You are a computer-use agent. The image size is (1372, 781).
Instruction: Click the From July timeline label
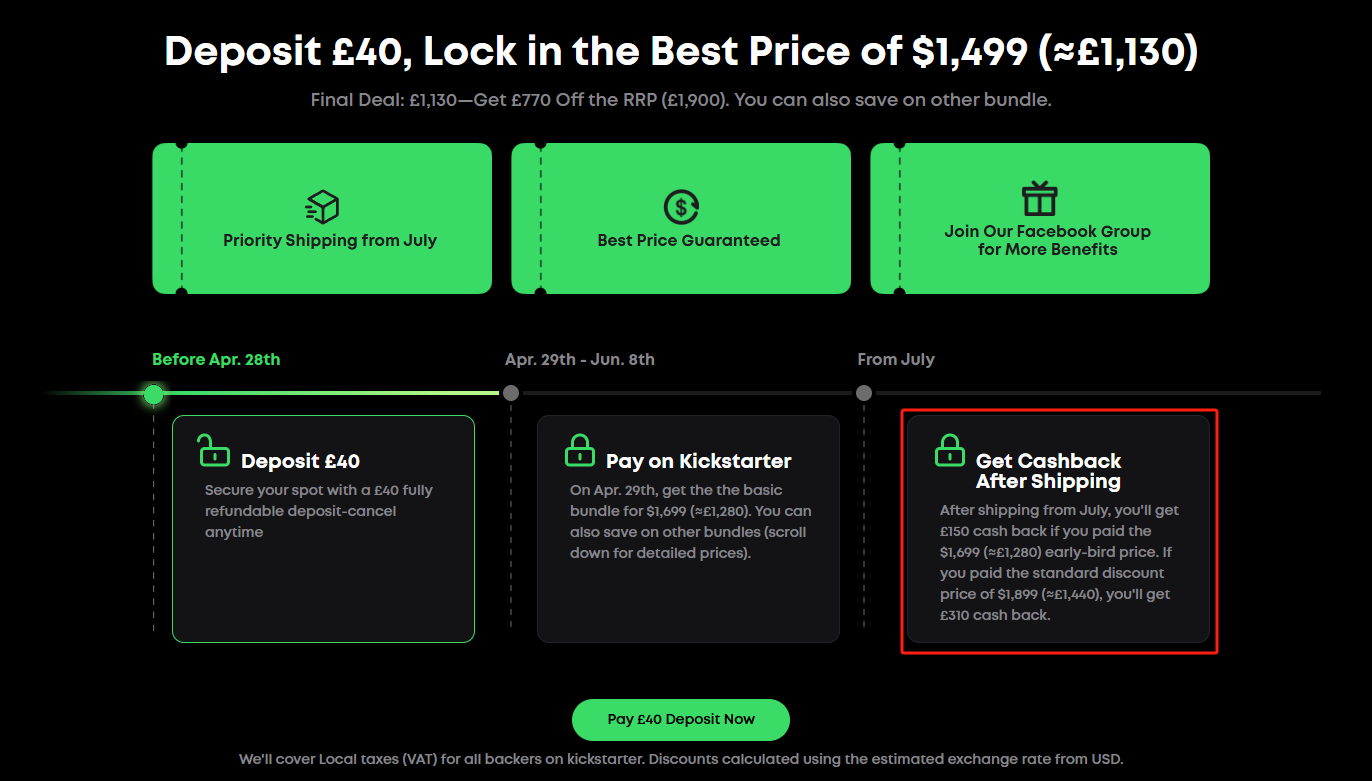pyautogui.click(x=896, y=359)
